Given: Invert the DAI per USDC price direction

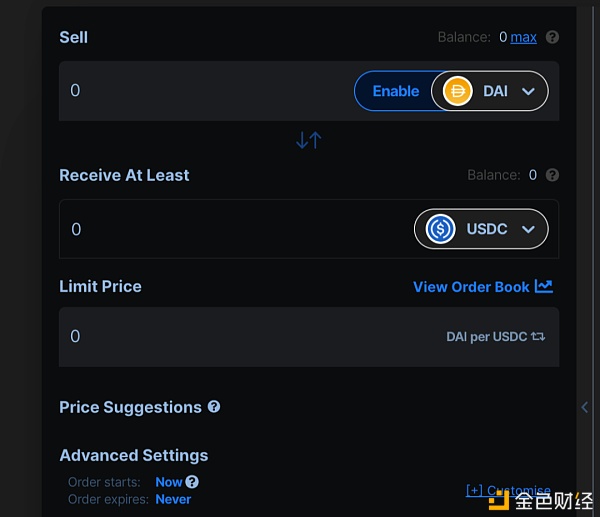Looking at the screenshot, I should [538, 337].
